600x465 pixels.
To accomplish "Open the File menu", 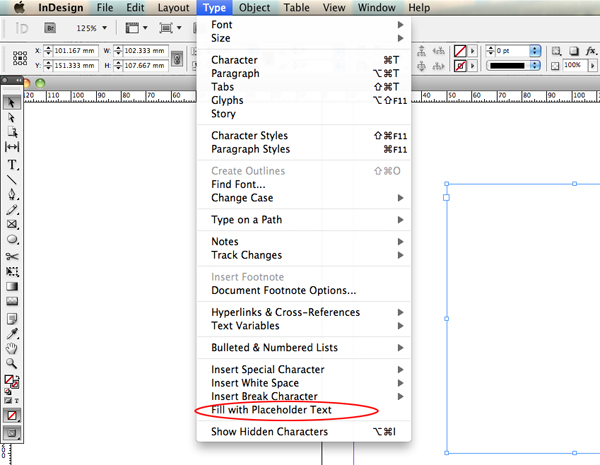I will point(104,8).
